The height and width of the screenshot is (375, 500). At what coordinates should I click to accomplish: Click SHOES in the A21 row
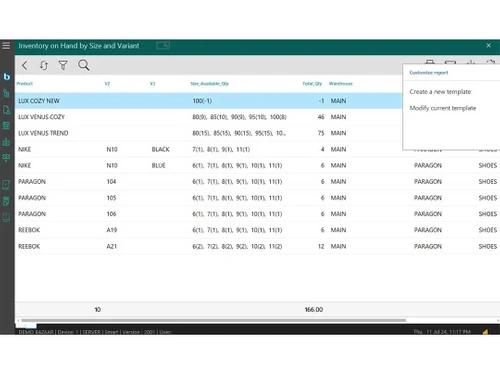pos(488,246)
